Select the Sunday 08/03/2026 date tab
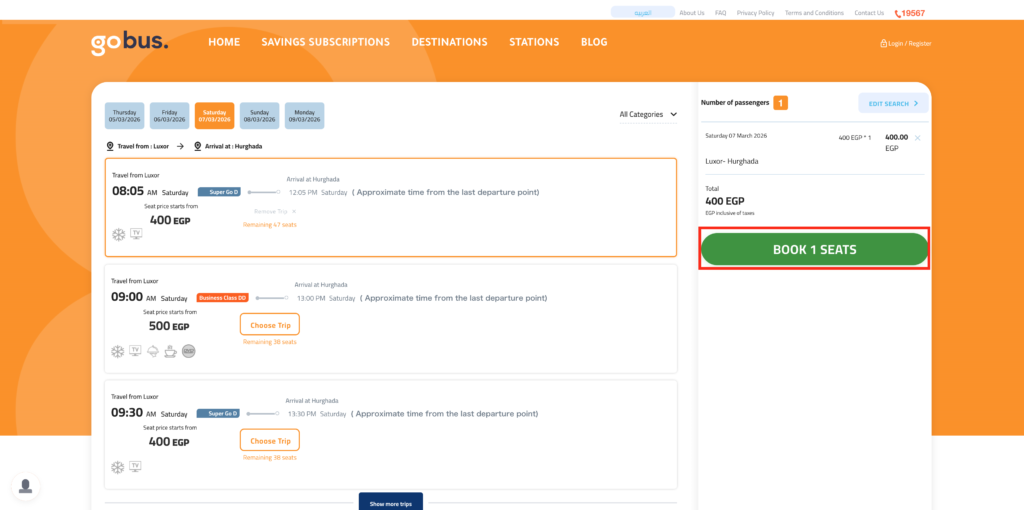Image resolution: width=1024 pixels, height=510 pixels. click(259, 116)
